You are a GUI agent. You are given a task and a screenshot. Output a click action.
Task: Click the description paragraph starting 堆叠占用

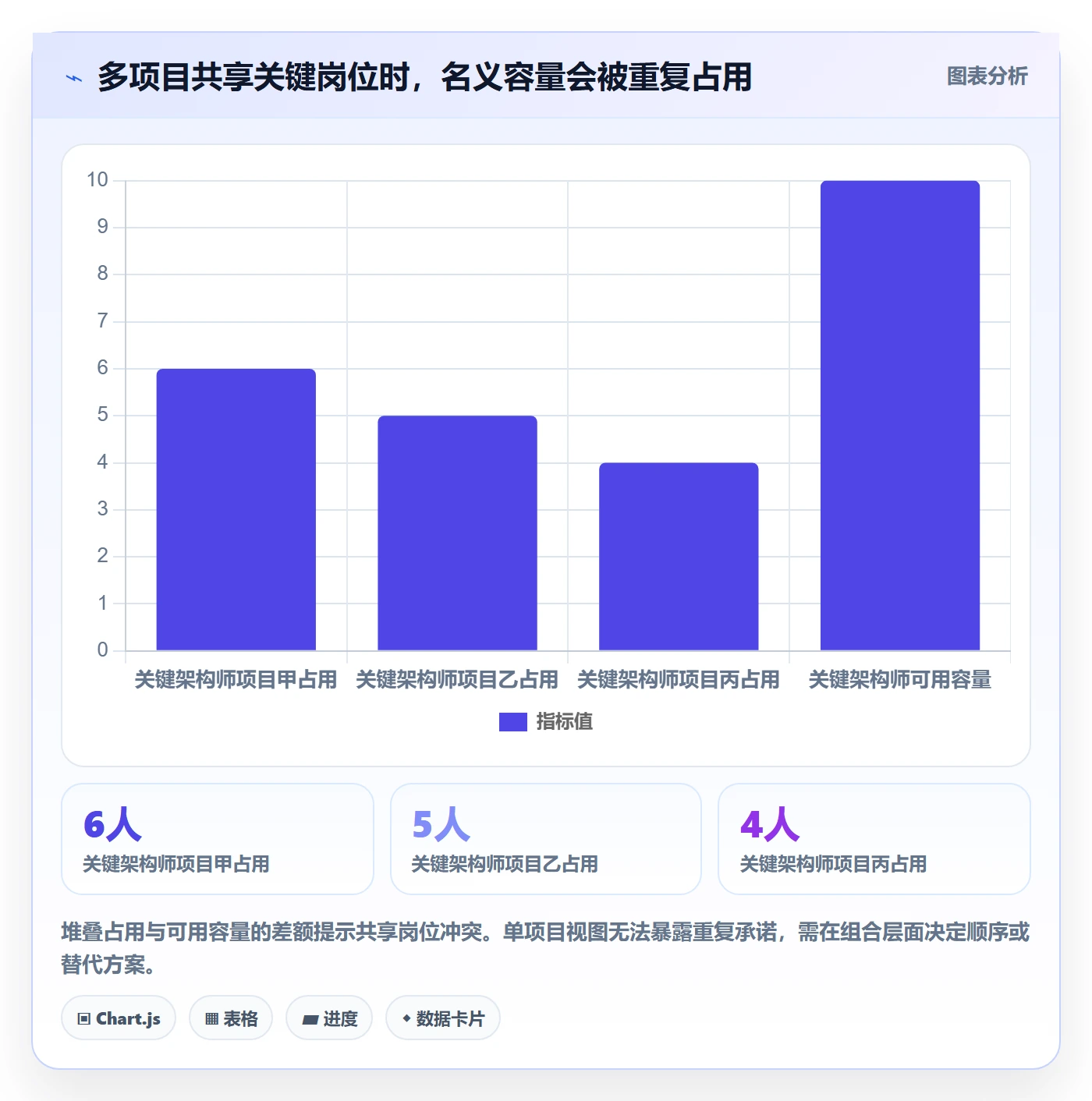pos(545,948)
